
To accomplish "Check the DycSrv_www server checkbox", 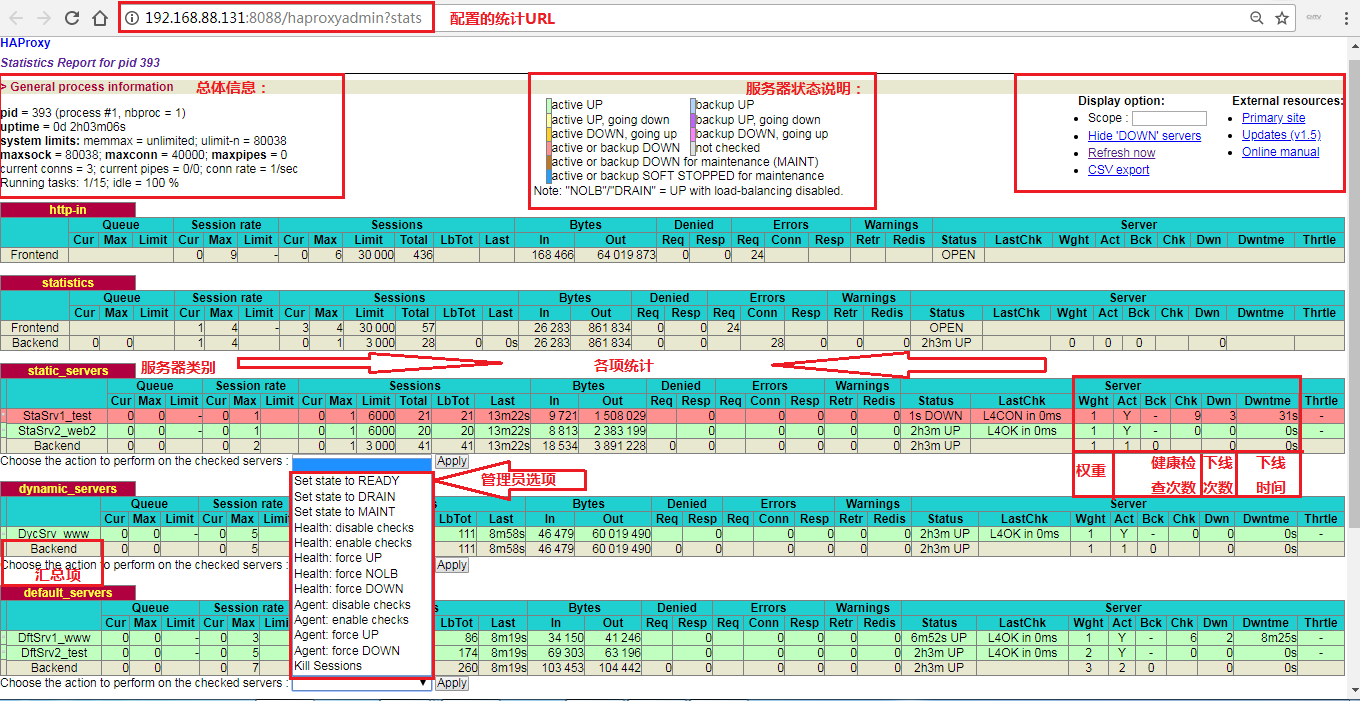I will point(5,534).
